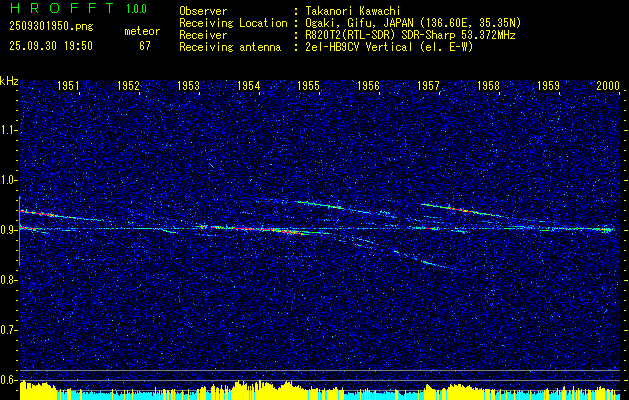
Task: Click the 1.1 kHz axis label
Action: point(9,130)
